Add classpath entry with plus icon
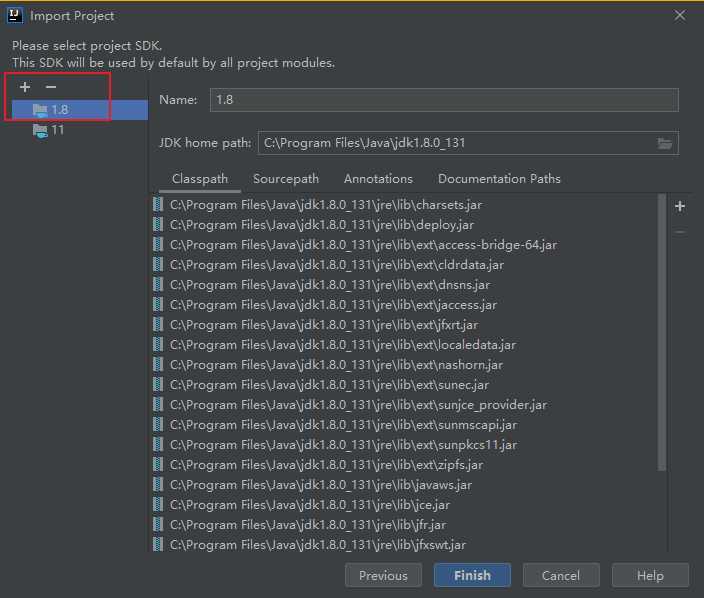704x598 pixels. (680, 206)
